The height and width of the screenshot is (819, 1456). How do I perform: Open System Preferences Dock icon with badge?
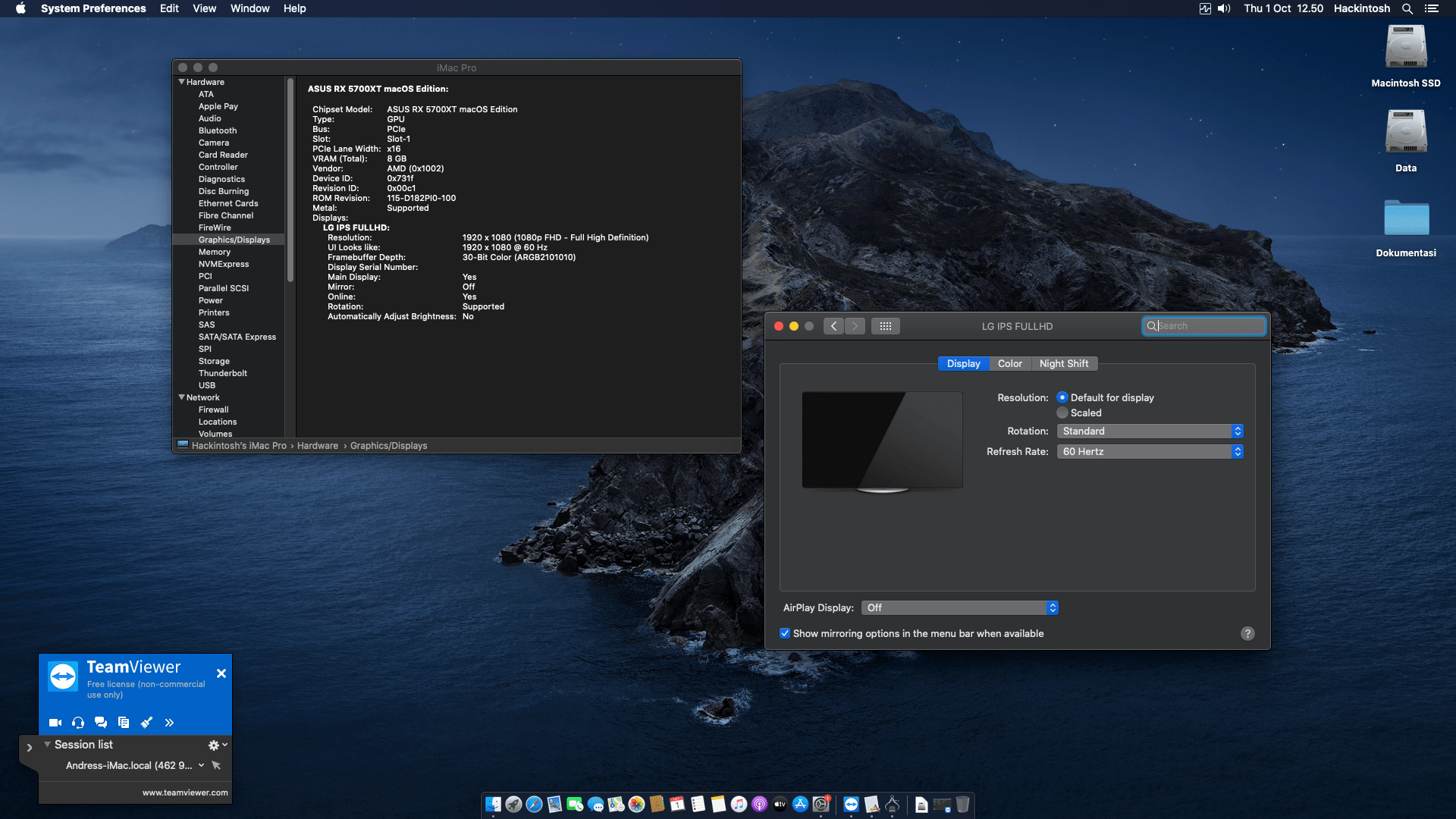(x=821, y=805)
